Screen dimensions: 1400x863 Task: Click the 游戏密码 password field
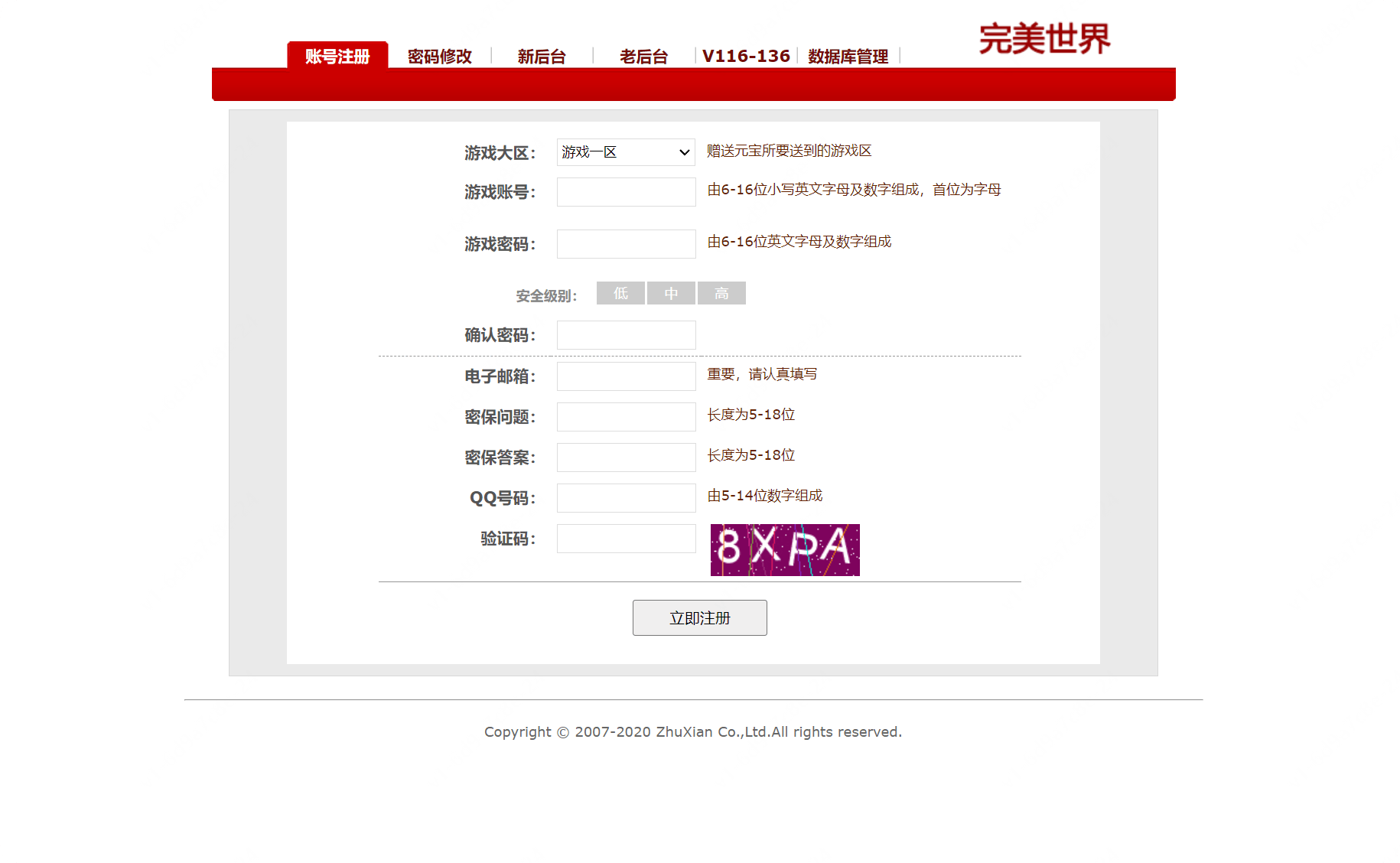(x=626, y=243)
